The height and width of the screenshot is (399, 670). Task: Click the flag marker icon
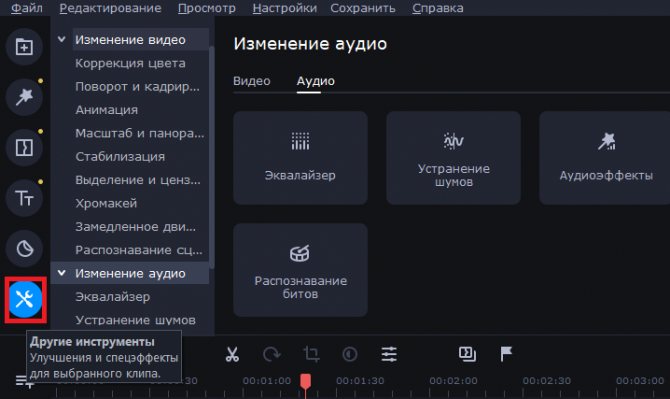[506, 354]
